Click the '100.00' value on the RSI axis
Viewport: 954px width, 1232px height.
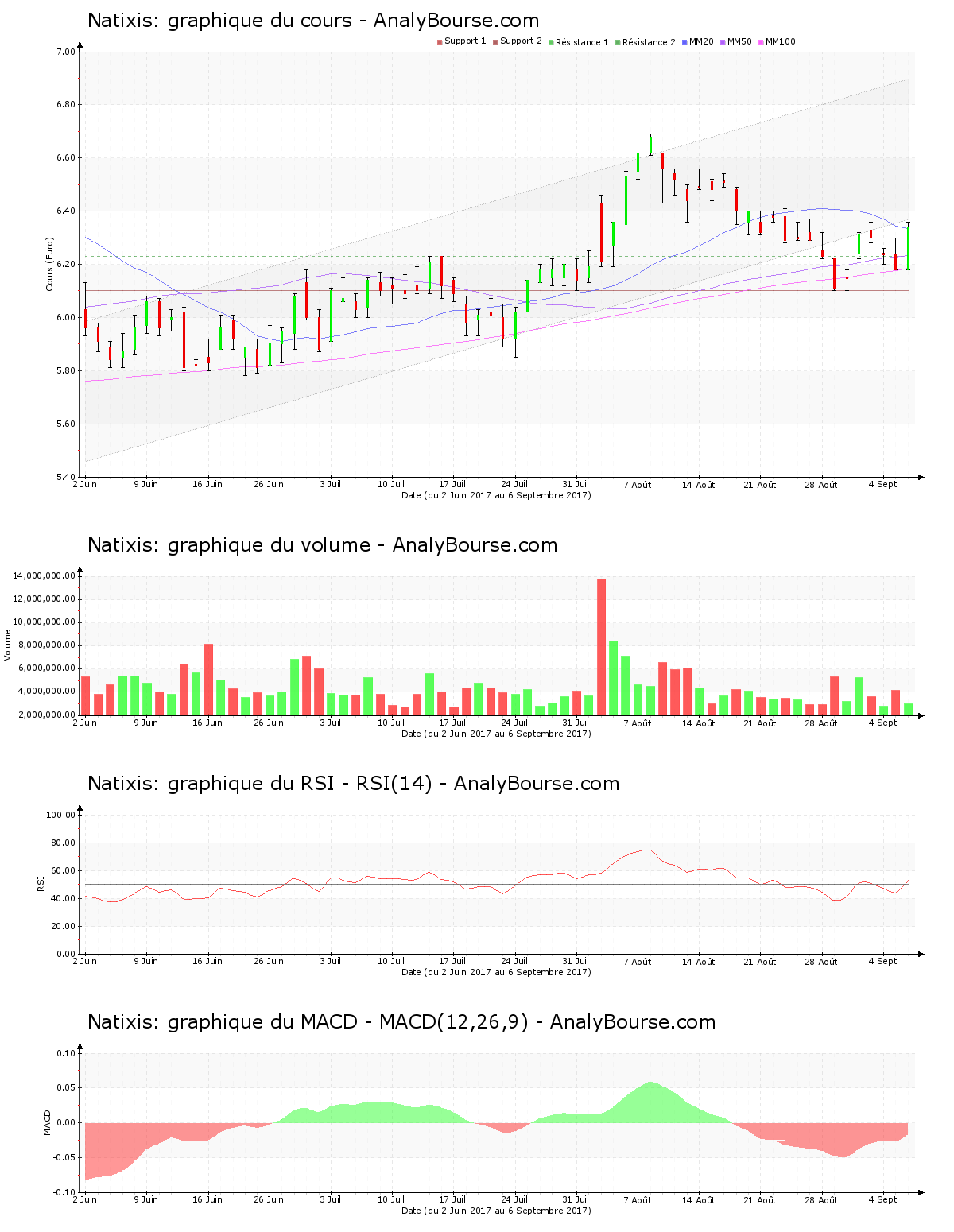pos(61,815)
